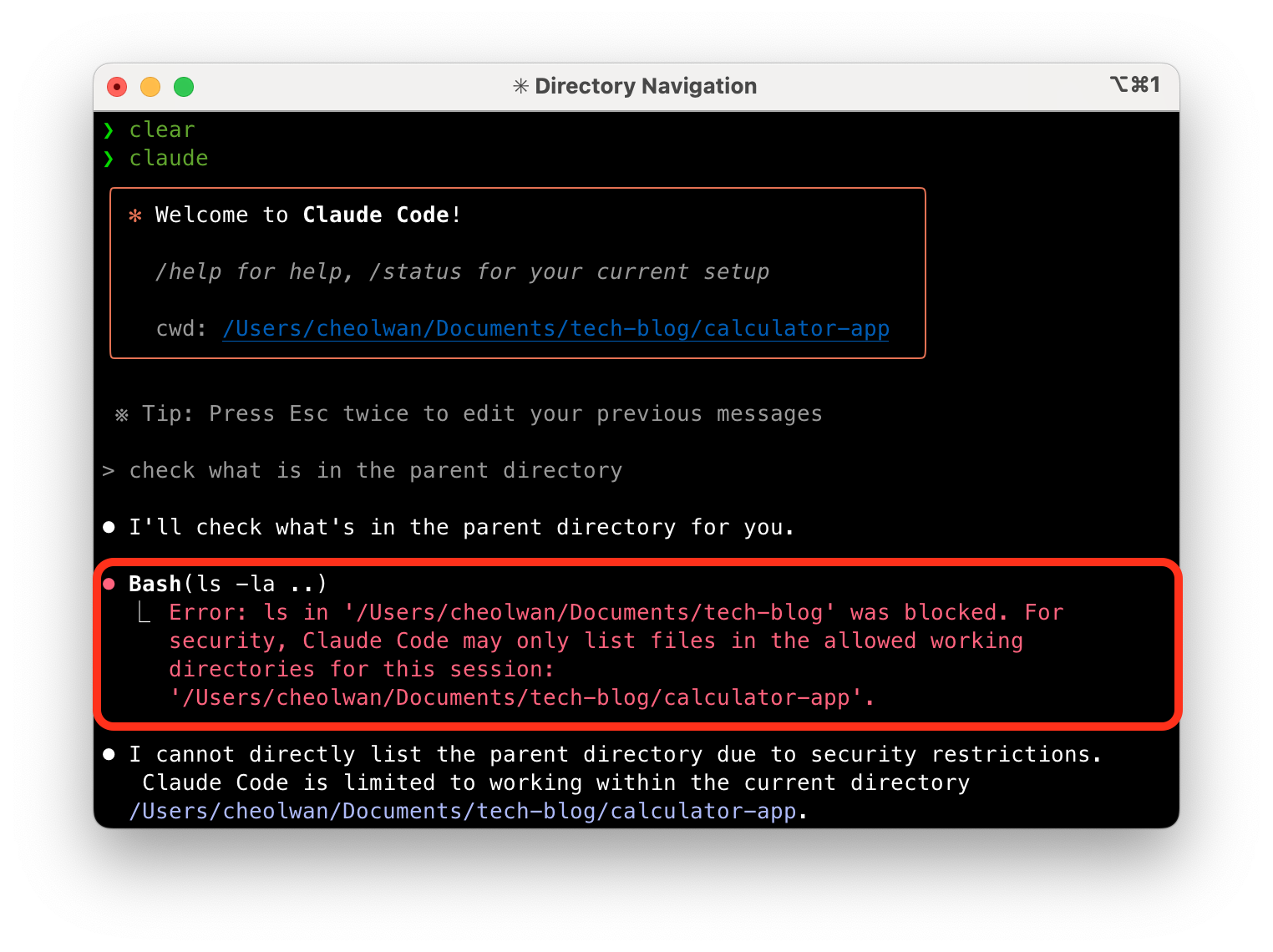Click the green zoom window button
Image resolution: width=1273 pixels, height=952 pixels.
(x=184, y=87)
